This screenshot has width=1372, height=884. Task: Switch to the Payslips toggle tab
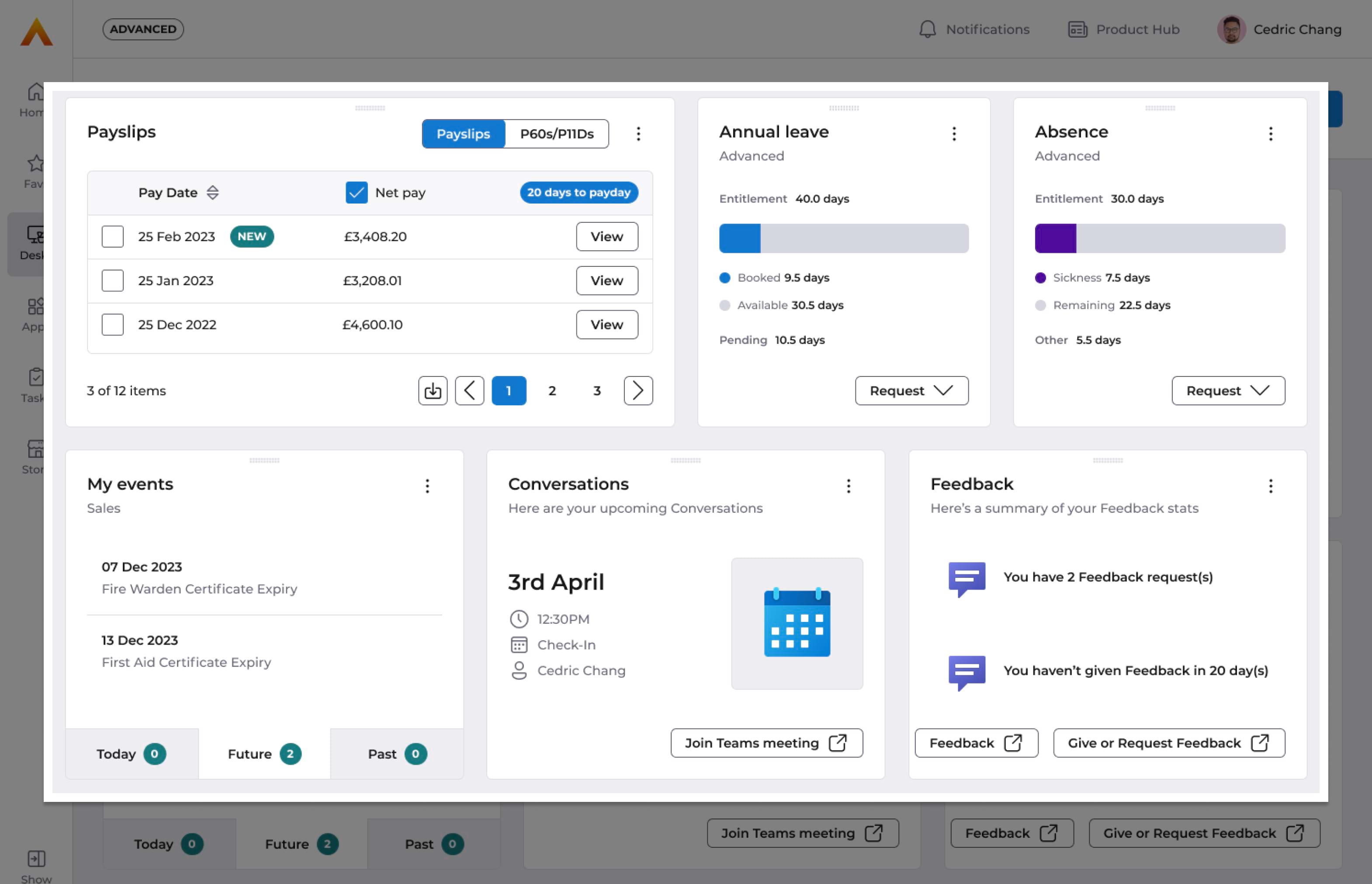(464, 134)
